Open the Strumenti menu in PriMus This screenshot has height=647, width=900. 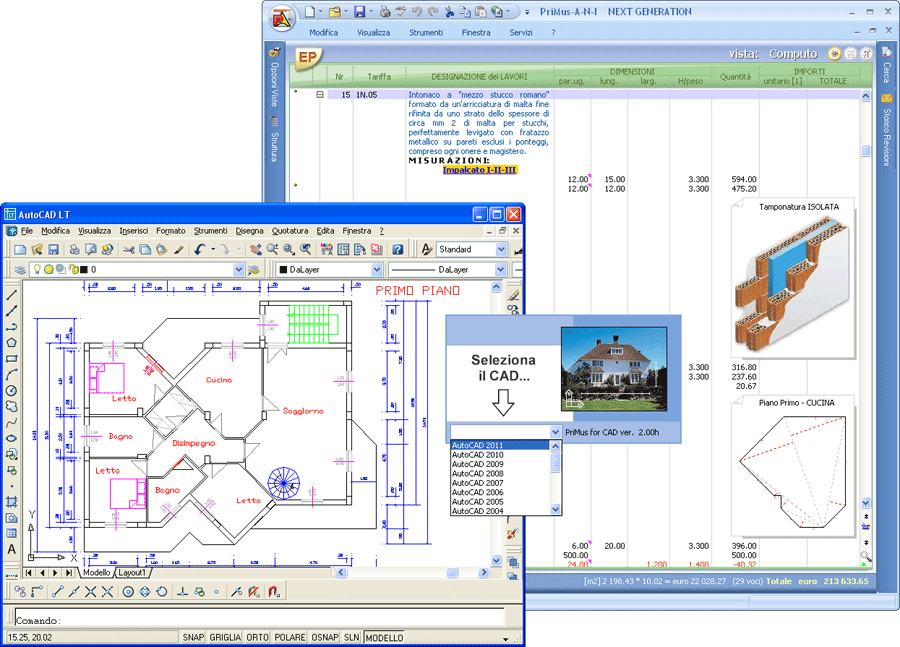click(426, 33)
